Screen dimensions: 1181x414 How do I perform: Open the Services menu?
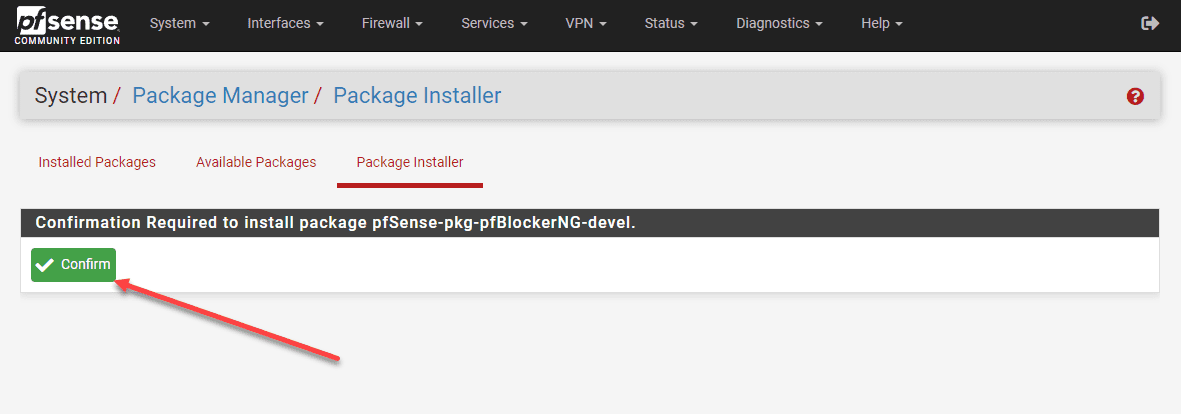[x=494, y=24]
